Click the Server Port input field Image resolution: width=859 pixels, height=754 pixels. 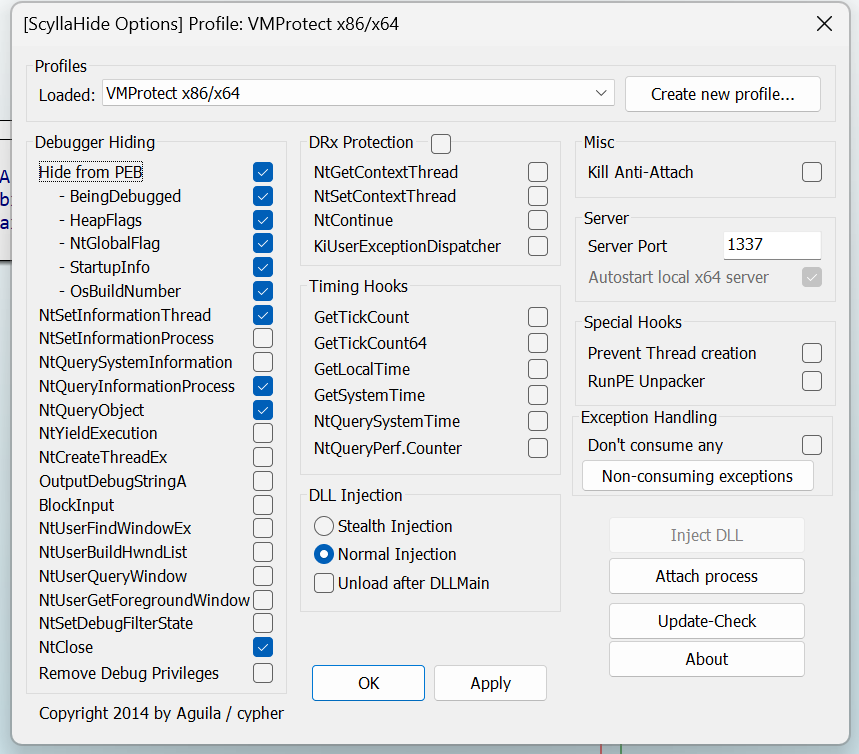[x=772, y=245]
